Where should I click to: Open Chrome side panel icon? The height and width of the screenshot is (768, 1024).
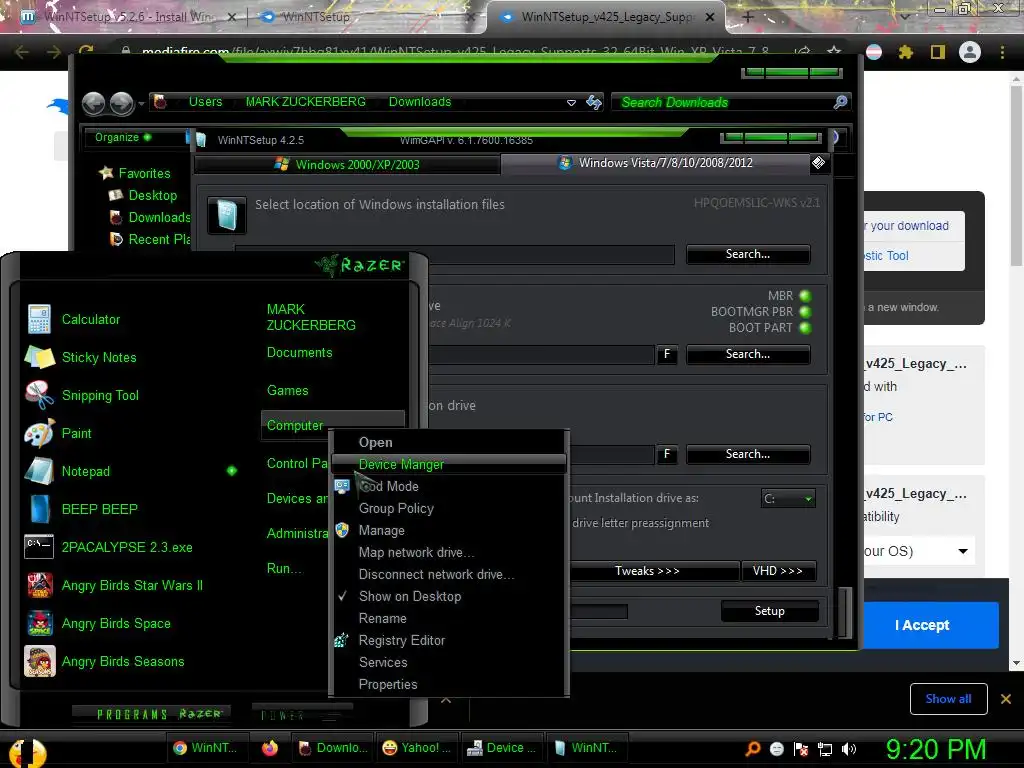click(x=938, y=52)
